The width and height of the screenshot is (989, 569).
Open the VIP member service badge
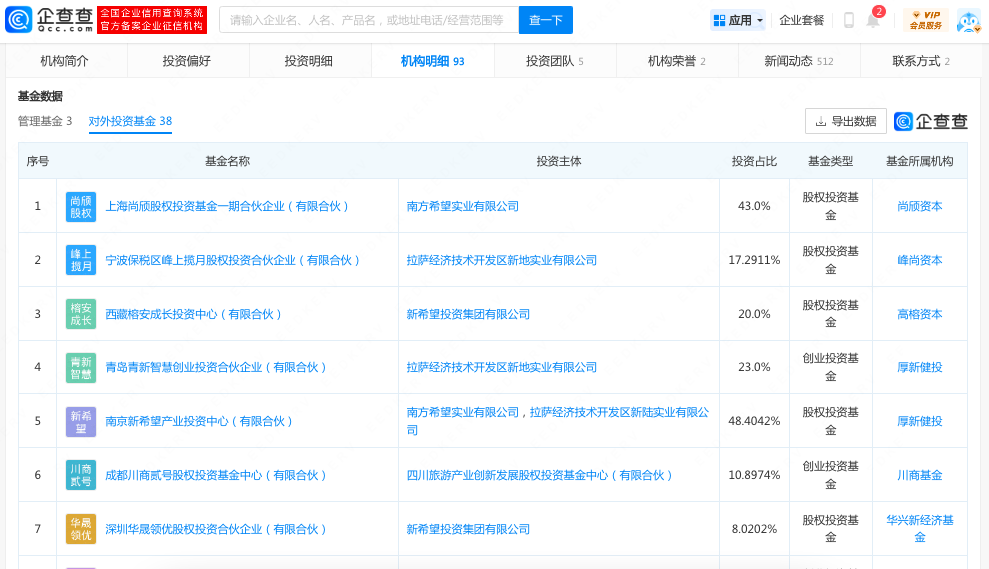click(x=925, y=20)
